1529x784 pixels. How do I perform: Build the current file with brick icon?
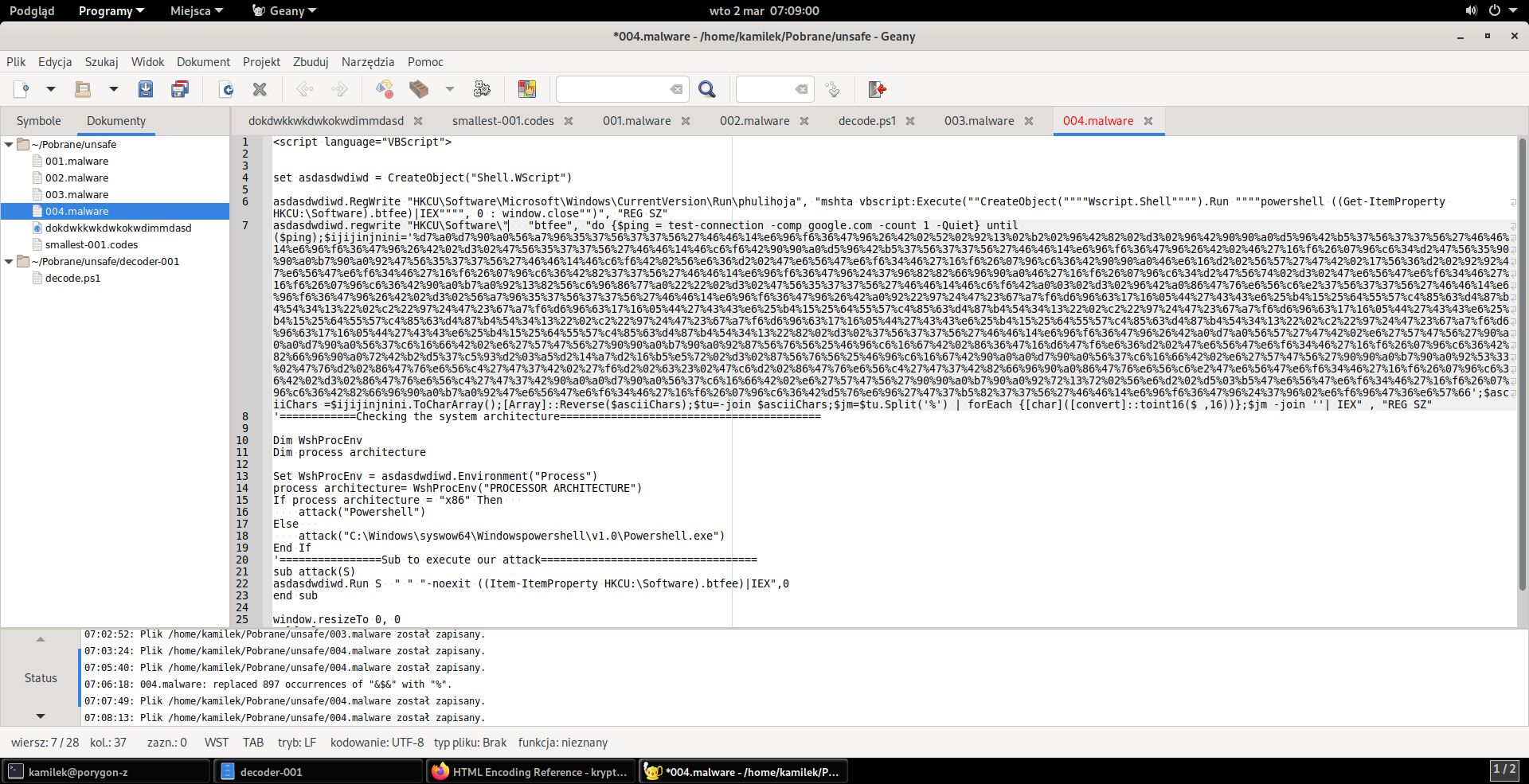point(419,89)
